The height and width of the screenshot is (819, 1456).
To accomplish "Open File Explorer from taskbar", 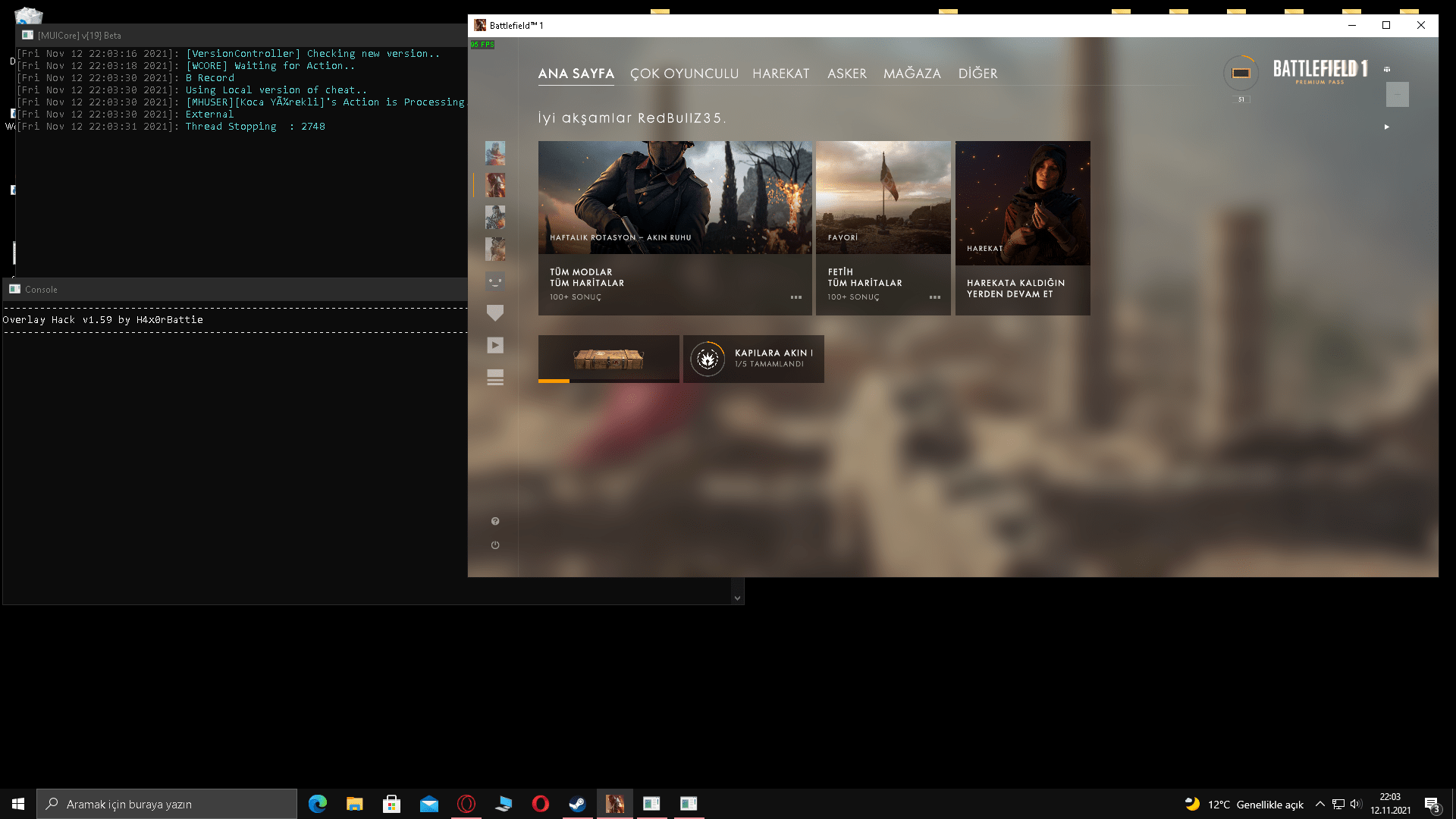I will coord(355,804).
